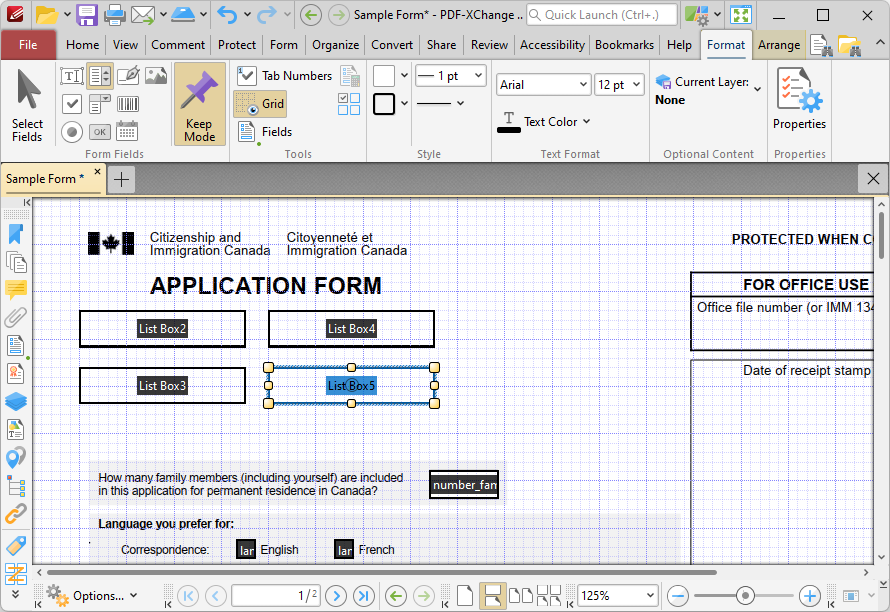This screenshot has height=612, width=890.
Task: Toggle full screen UI mode icon
Action: 741,15
